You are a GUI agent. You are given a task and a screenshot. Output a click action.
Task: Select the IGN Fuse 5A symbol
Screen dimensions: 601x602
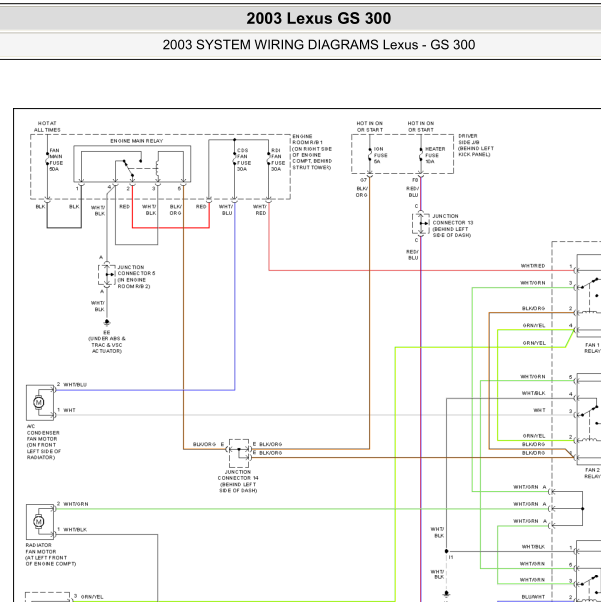(370, 155)
